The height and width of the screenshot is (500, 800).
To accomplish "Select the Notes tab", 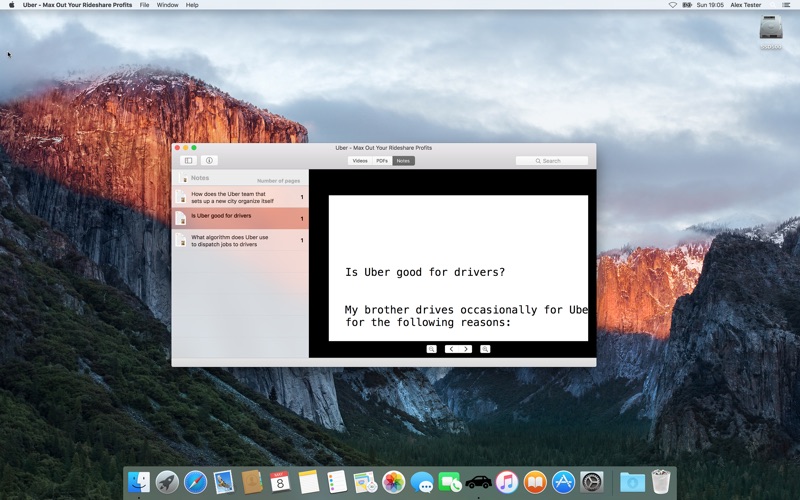I will [403, 160].
